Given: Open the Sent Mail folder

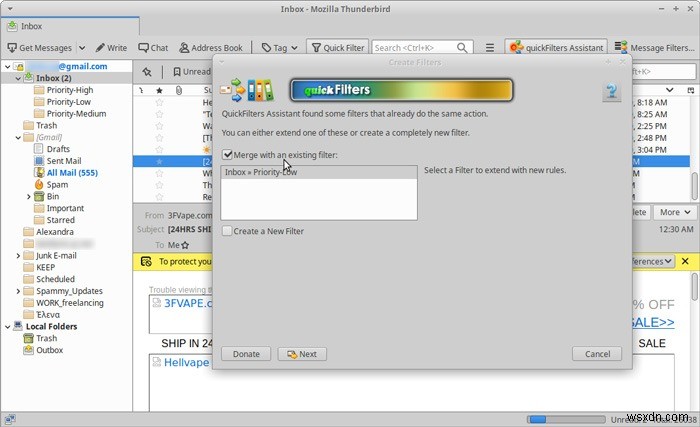Looking at the screenshot, I should tap(64, 161).
